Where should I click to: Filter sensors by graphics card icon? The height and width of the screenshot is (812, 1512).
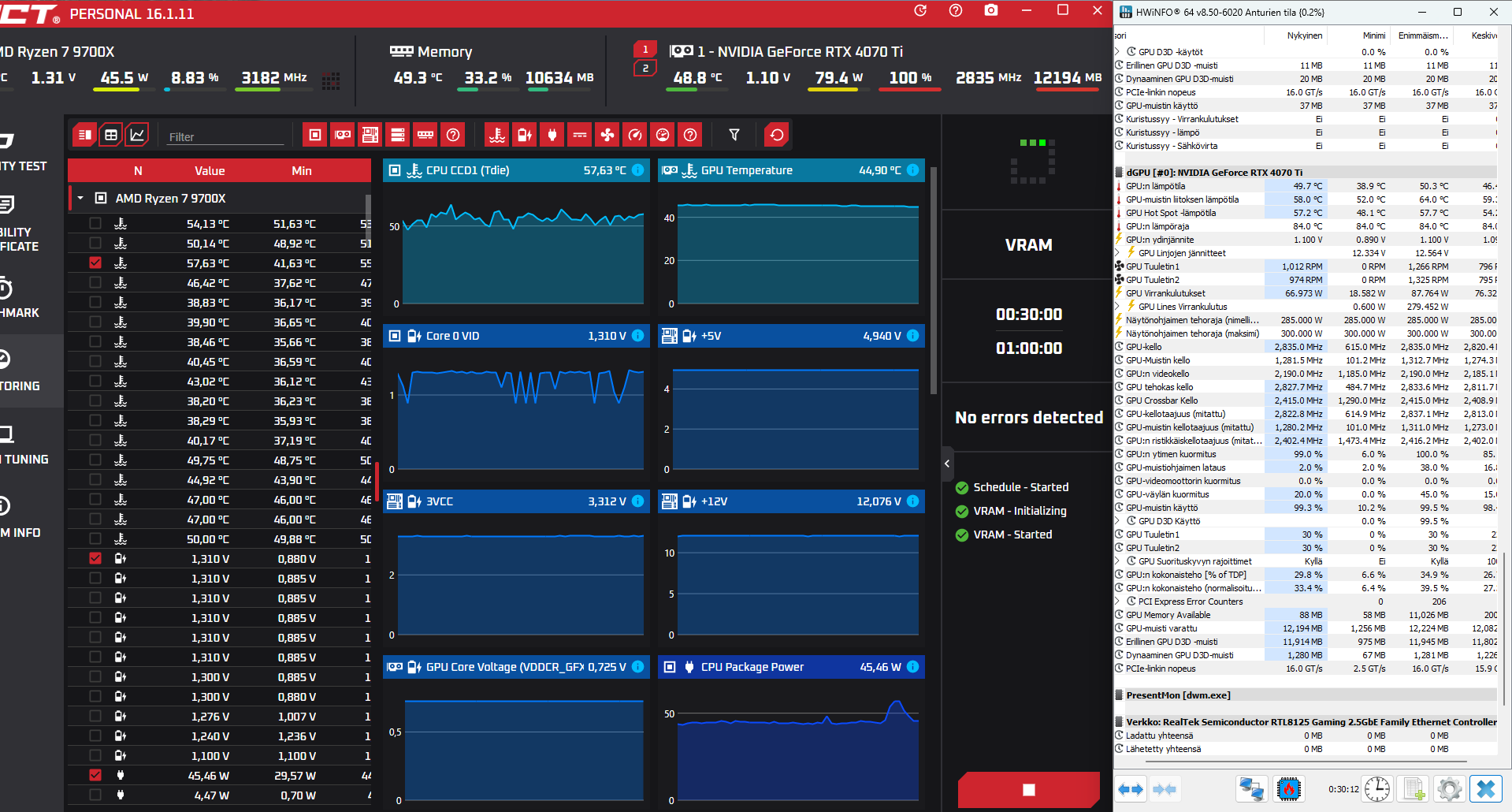pos(343,135)
